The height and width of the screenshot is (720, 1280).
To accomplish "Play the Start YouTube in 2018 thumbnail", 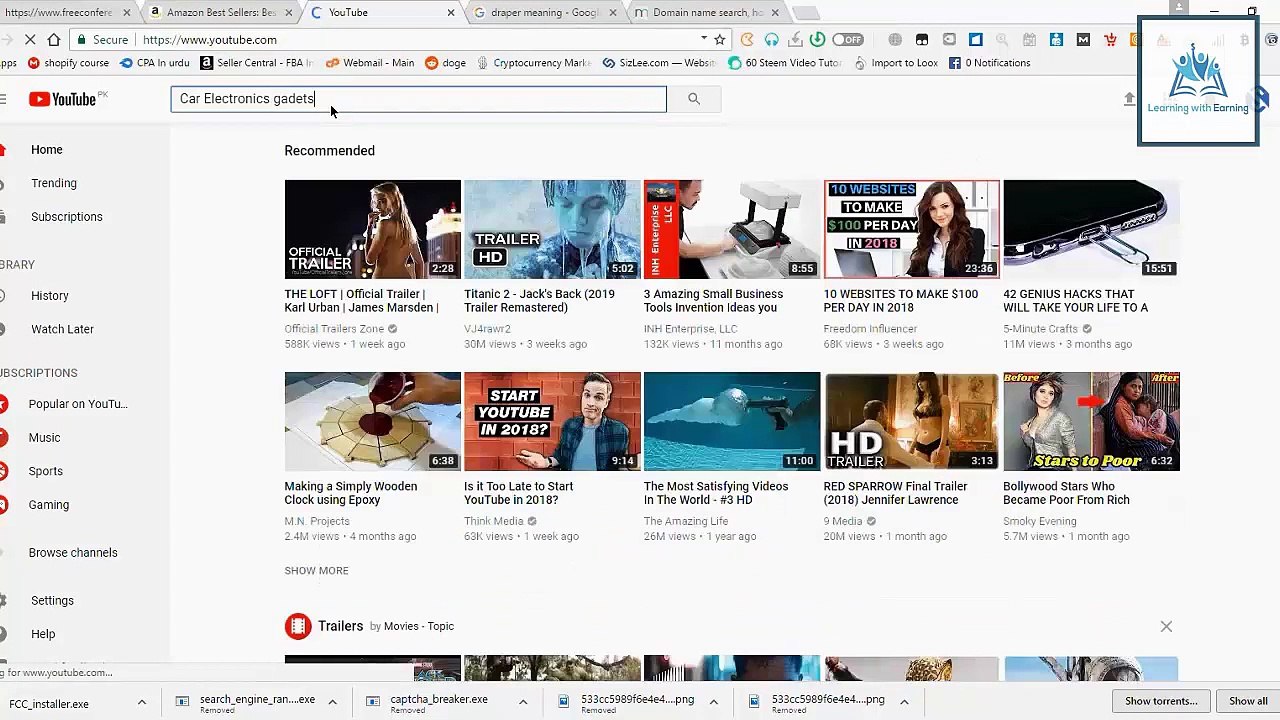I will pos(552,421).
